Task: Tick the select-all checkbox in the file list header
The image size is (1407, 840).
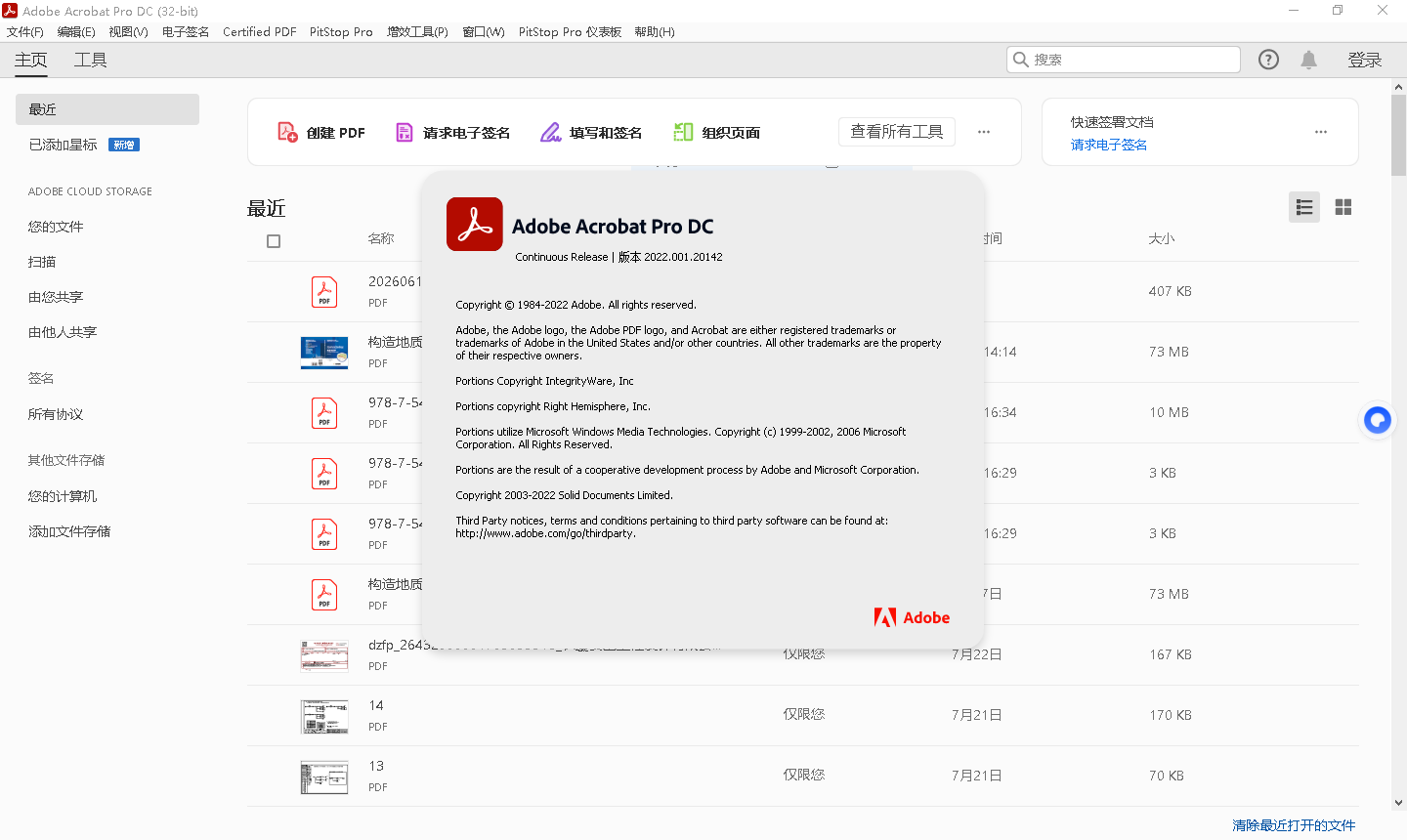Action: click(274, 241)
